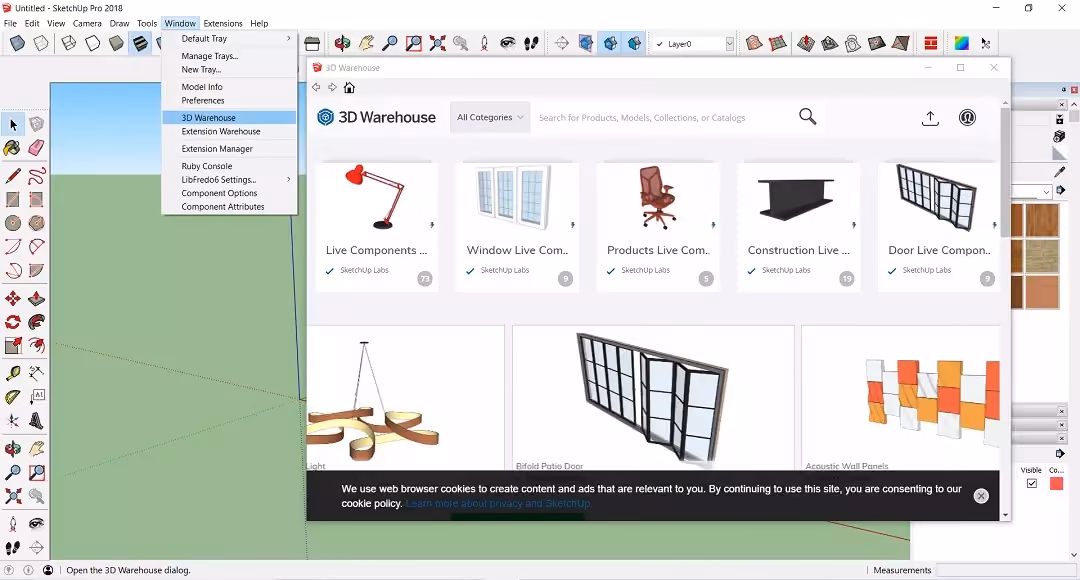Dismiss the cookie notice banner
The width and height of the screenshot is (1080, 580).
(981, 496)
